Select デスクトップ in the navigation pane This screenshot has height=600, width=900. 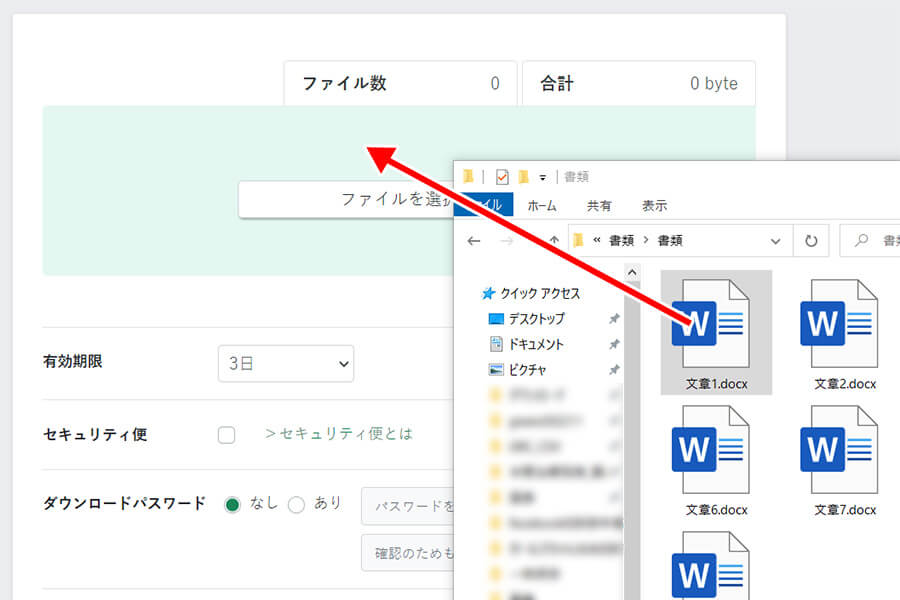tap(537, 319)
